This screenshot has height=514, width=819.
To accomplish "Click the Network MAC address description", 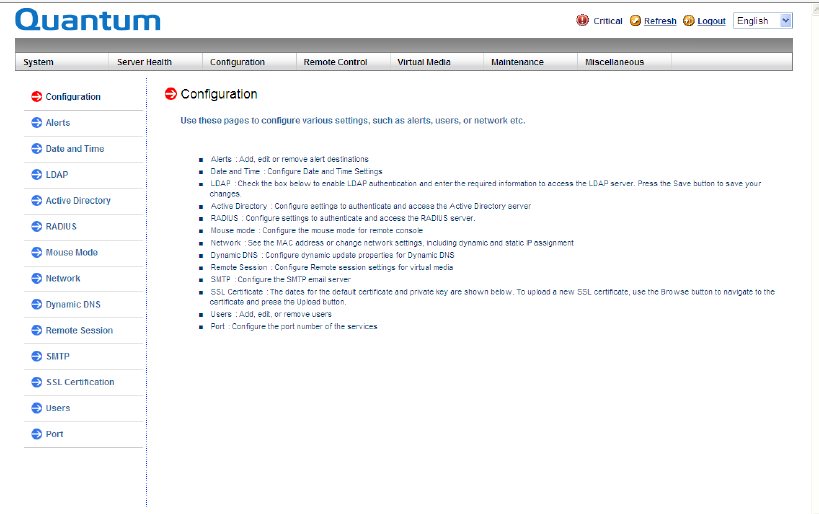I will coord(392,243).
